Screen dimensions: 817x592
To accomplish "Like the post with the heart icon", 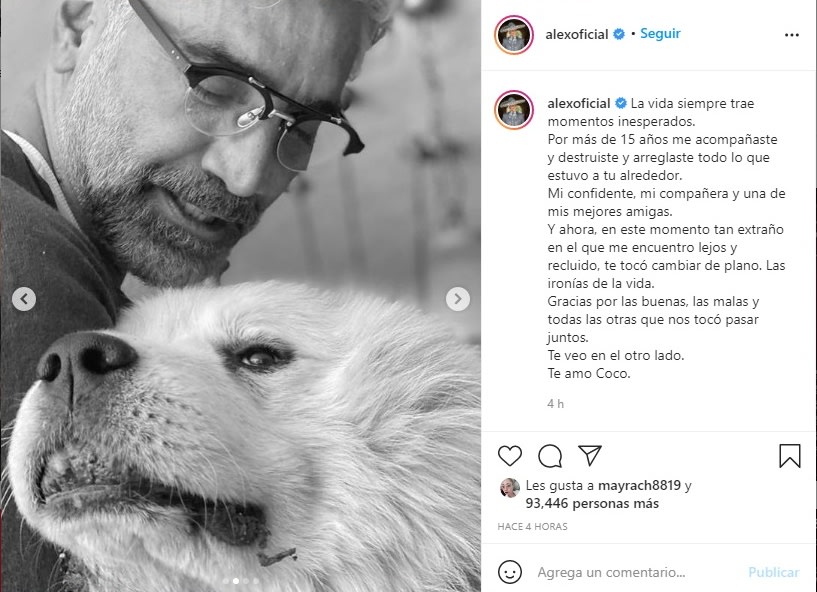I will (510, 456).
